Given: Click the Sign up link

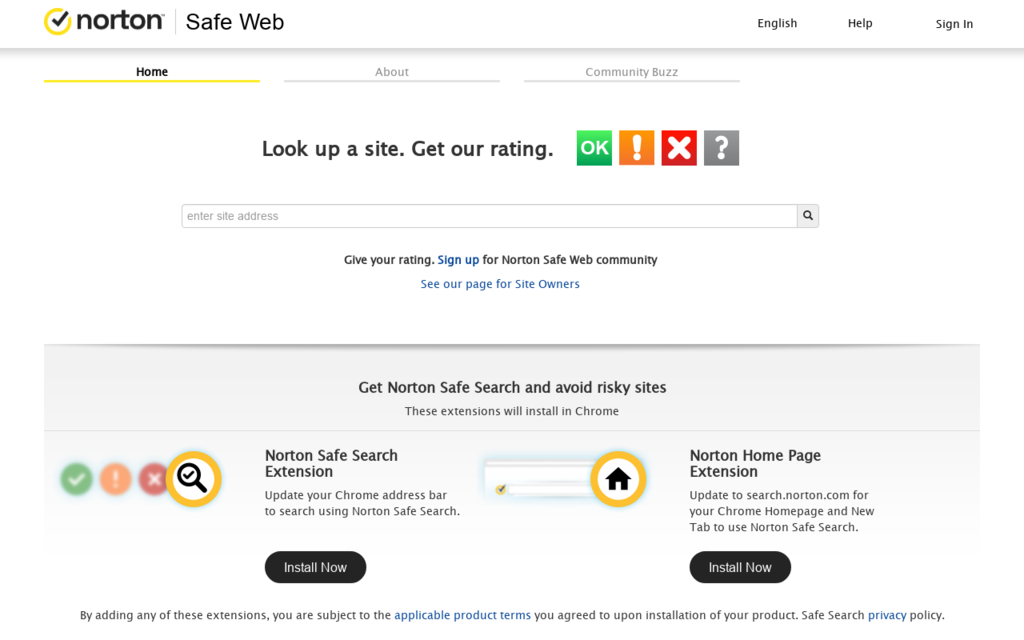Looking at the screenshot, I should (458, 260).
